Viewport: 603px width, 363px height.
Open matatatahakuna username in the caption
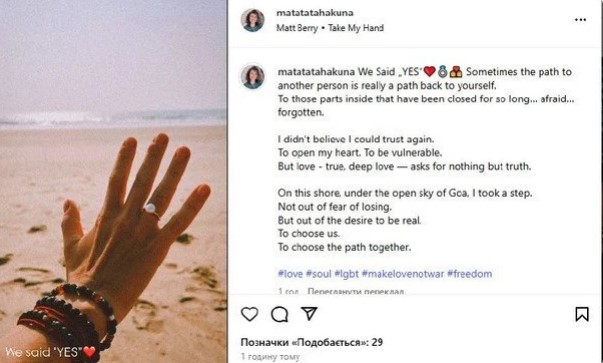coord(316,72)
